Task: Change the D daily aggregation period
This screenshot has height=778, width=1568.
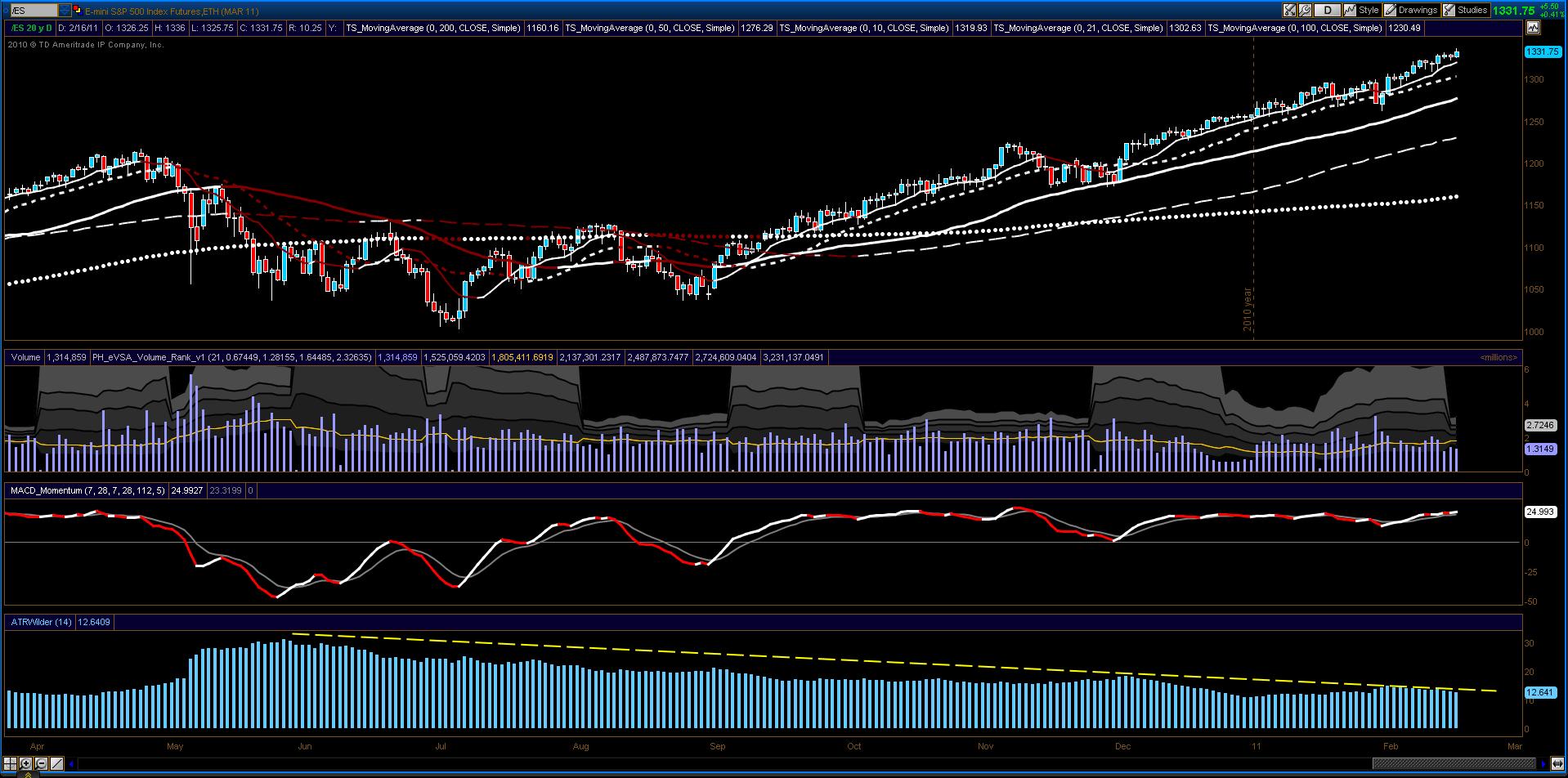Action: (1328, 11)
